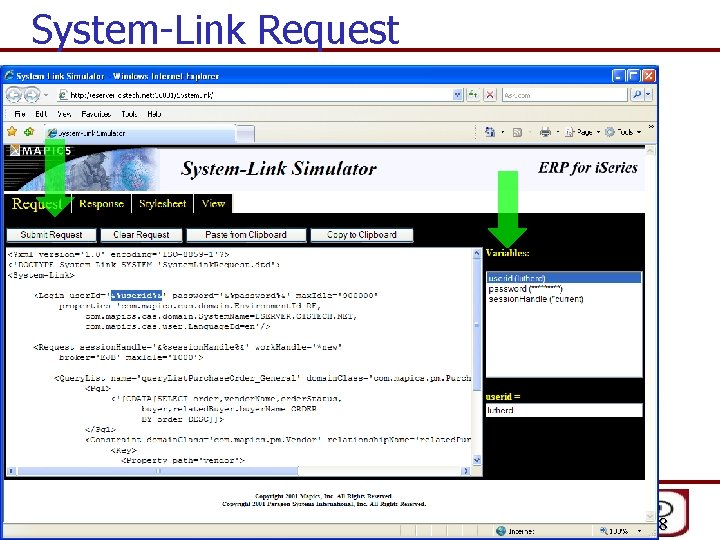The image size is (720, 540).
Task: Open the File menu
Action: point(20,114)
